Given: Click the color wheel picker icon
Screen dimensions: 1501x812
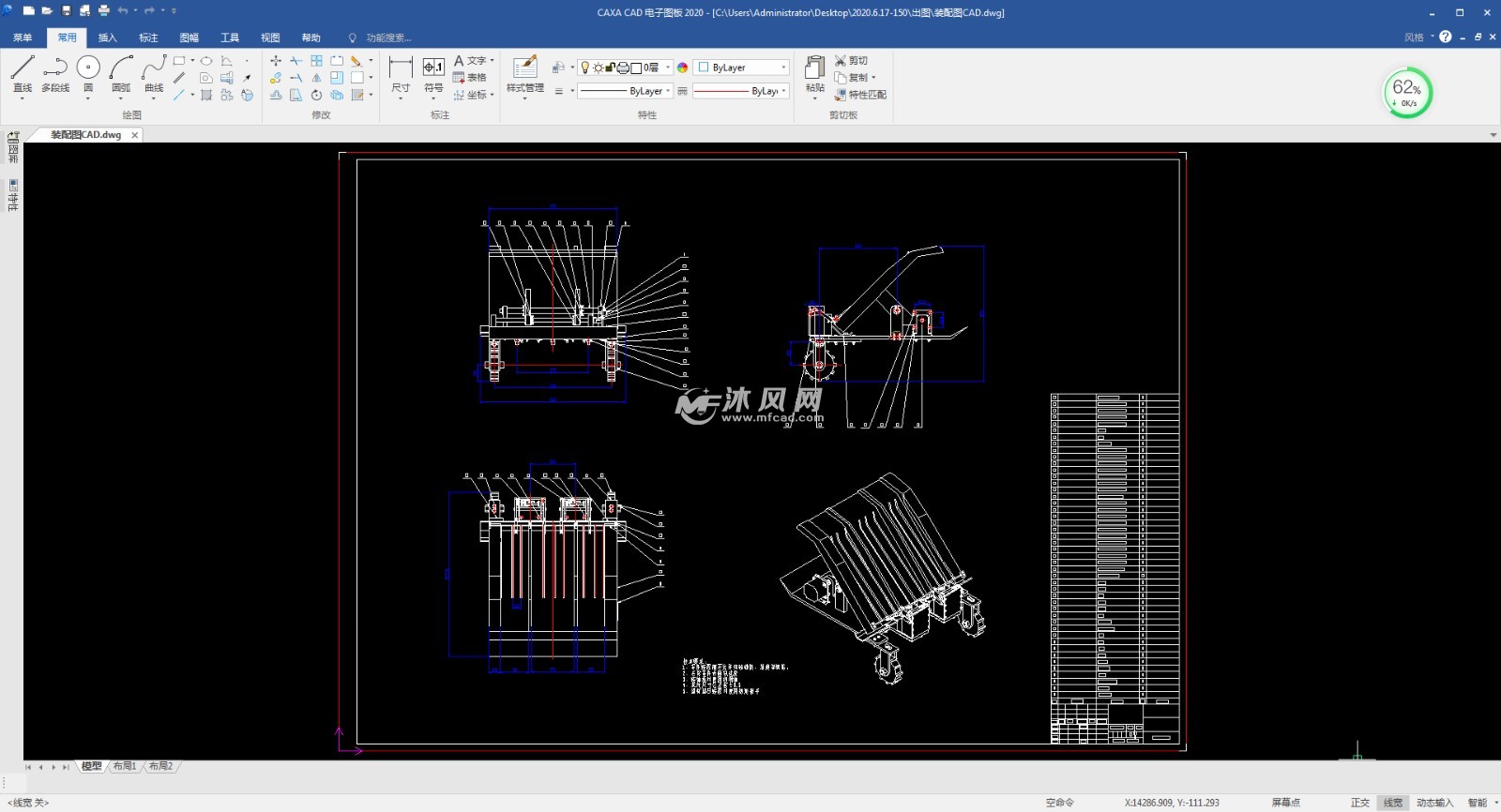Looking at the screenshot, I should [683, 68].
